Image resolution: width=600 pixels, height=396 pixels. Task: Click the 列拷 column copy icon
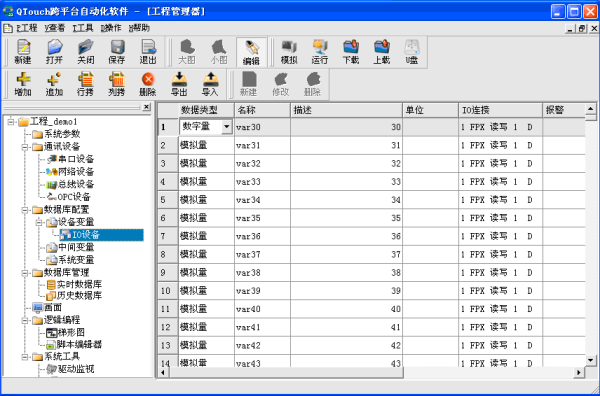click(x=117, y=84)
